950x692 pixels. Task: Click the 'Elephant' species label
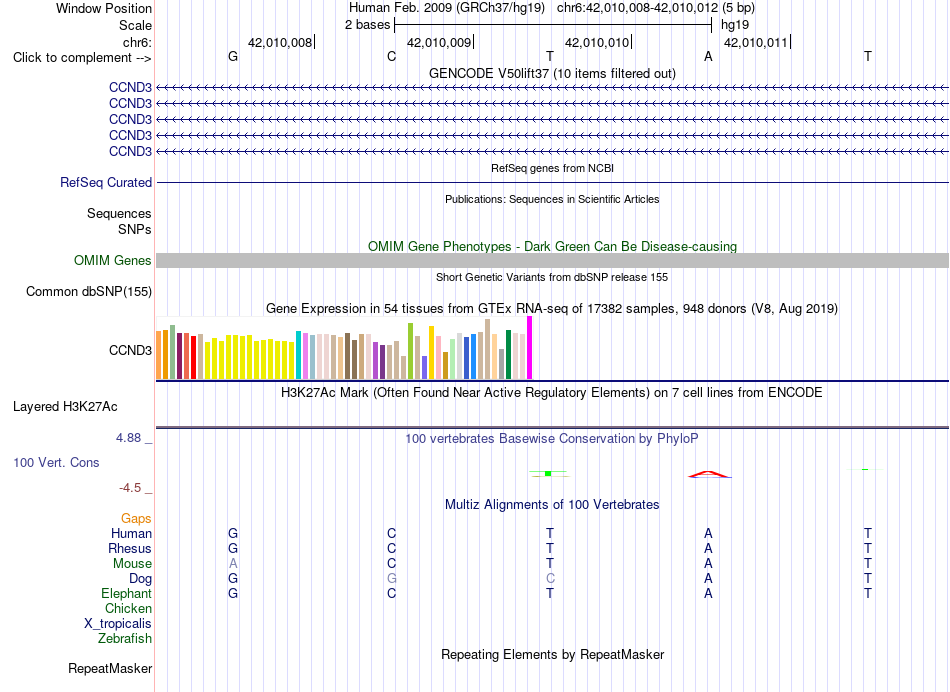[127, 594]
